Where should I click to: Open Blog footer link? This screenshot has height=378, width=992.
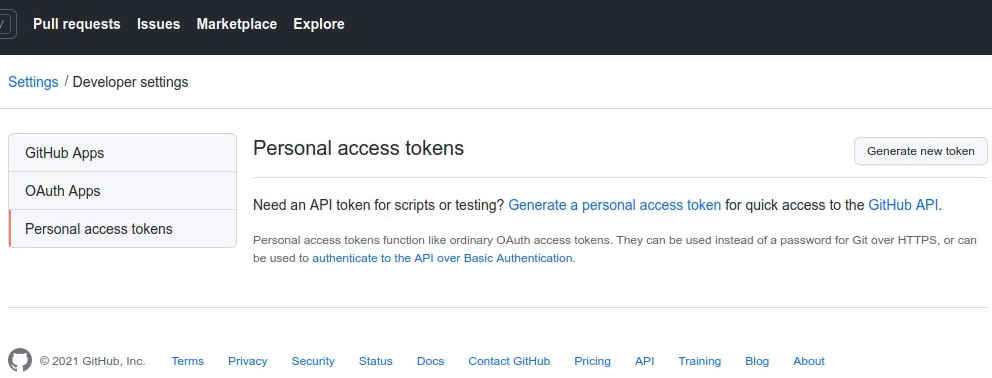pyautogui.click(x=757, y=361)
